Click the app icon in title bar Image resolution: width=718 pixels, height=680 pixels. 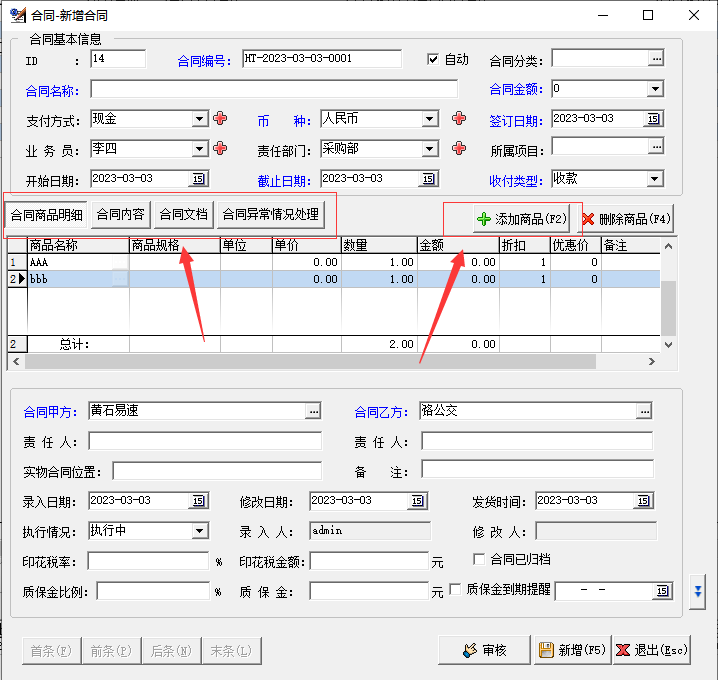tap(18, 15)
